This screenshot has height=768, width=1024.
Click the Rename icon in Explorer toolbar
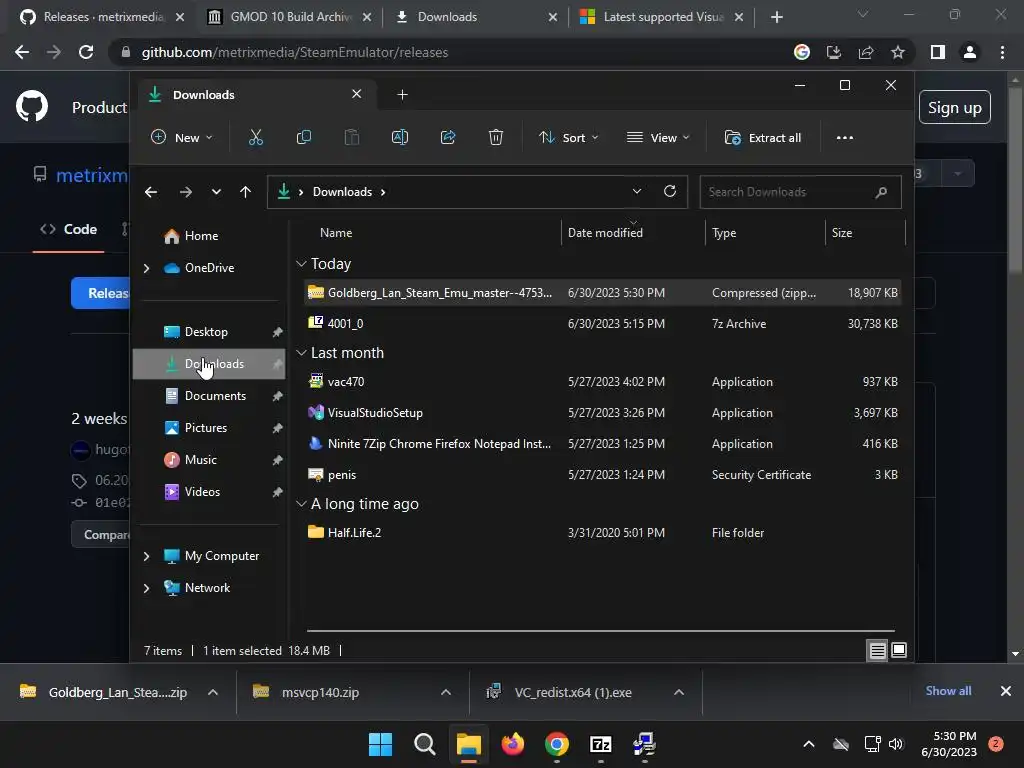pyautogui.click(x=400, y=138)
